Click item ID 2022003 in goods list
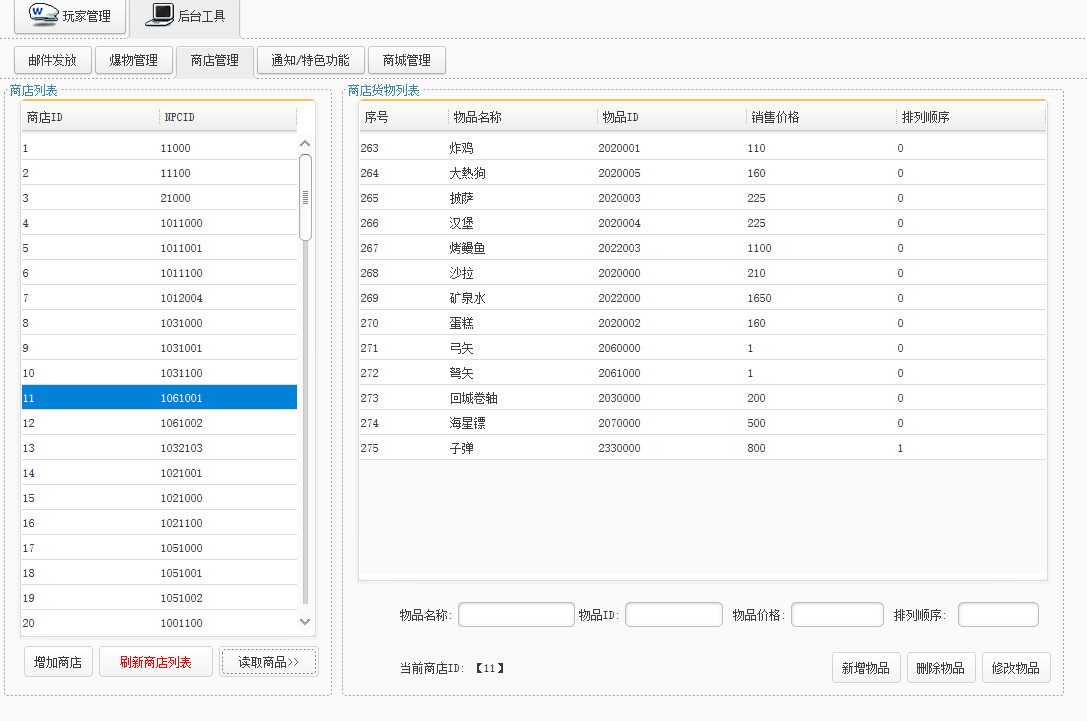The image size is (1087, 721). coord(619,248)
